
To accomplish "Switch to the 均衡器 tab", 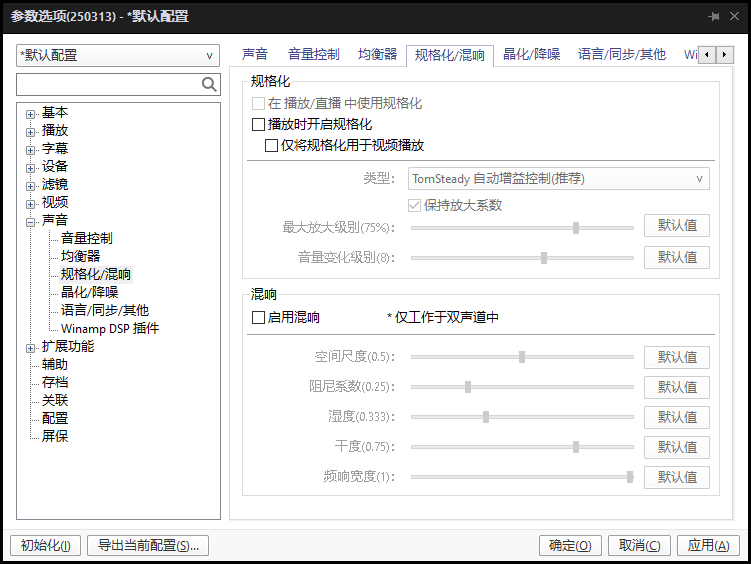I will (x=377, y=54).
